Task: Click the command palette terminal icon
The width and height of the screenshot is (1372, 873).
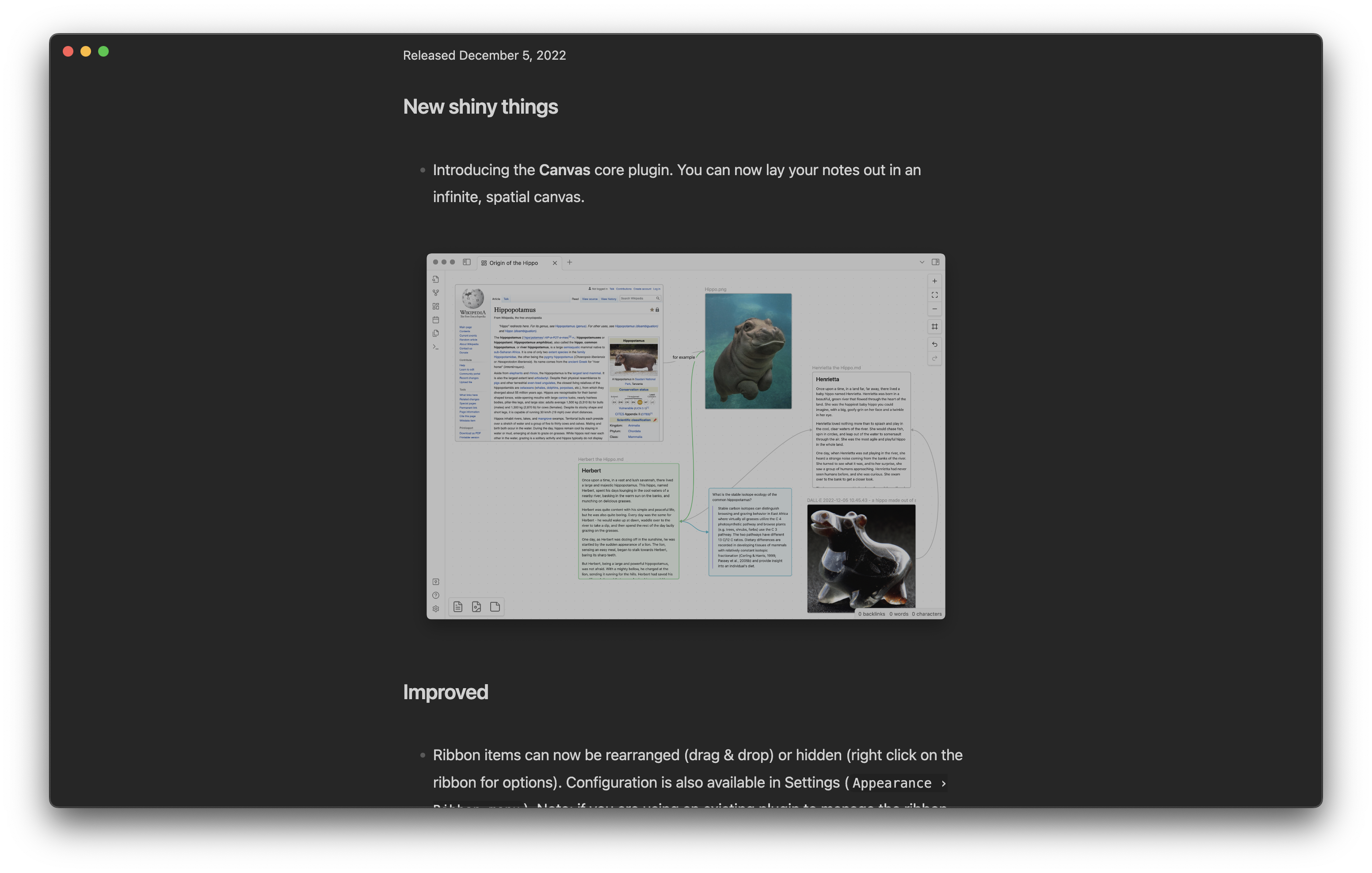Action: point(435,347)
